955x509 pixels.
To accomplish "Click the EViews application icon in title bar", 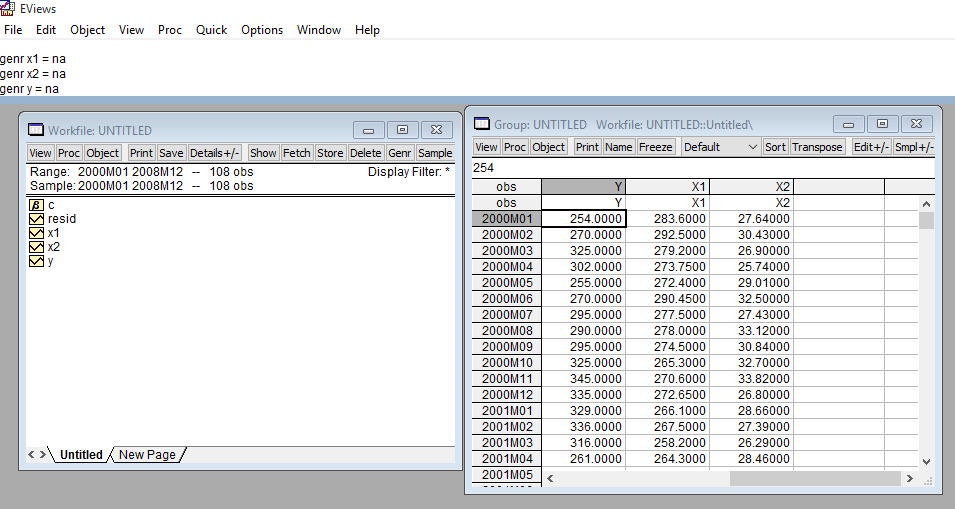I will click(9, 8).
